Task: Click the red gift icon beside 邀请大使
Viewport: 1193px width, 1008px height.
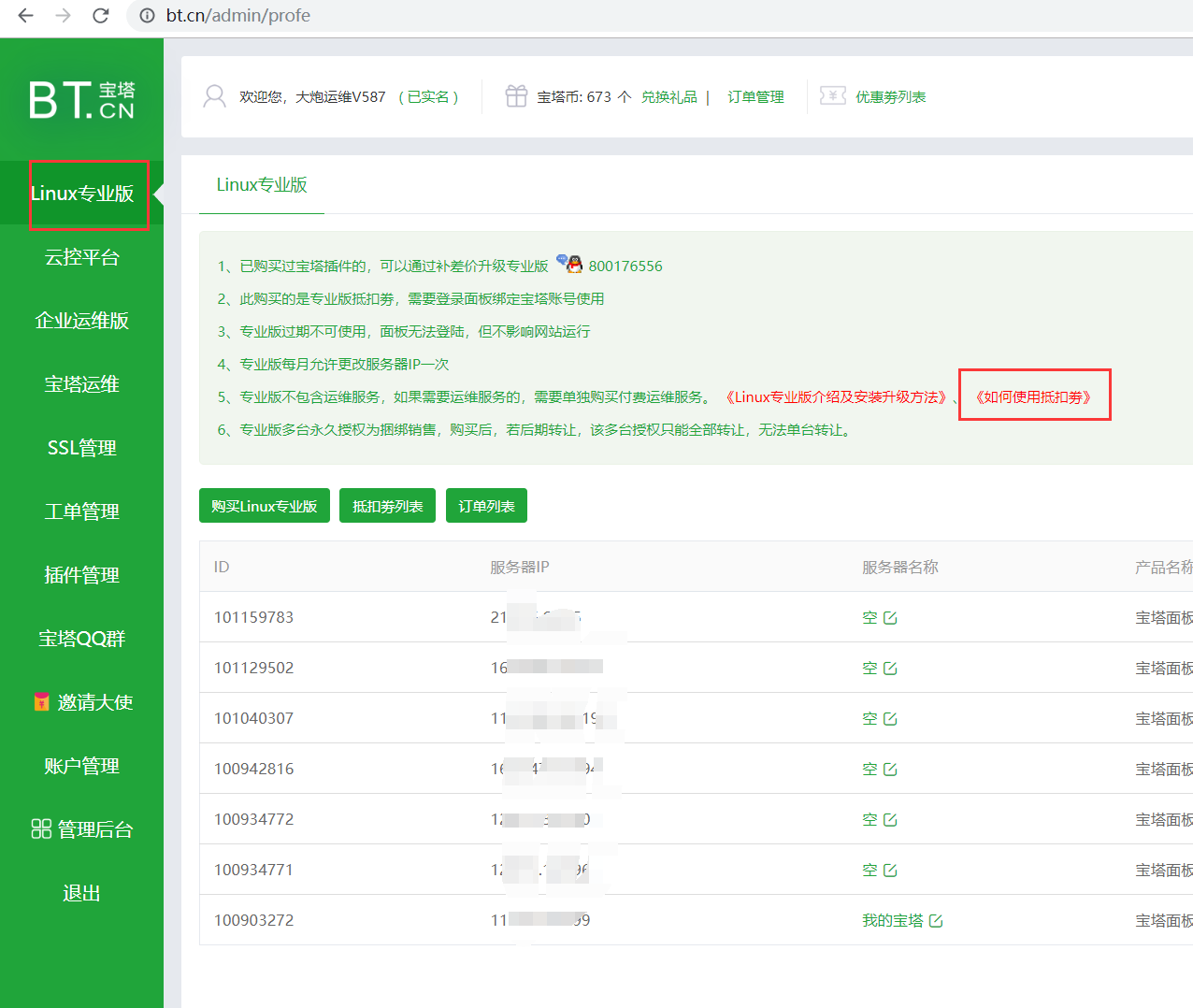Action: [41, 701]
